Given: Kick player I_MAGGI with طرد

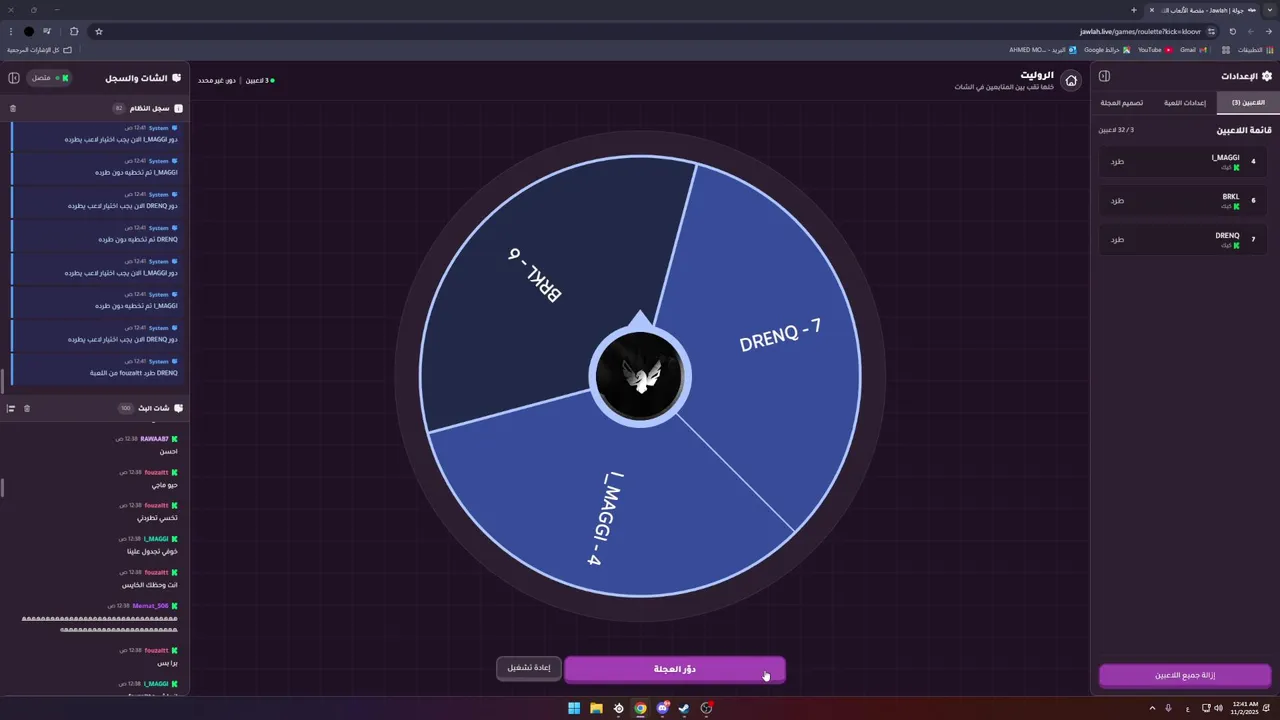Looking at the screenshot, I should click(x=1117, y=161).
